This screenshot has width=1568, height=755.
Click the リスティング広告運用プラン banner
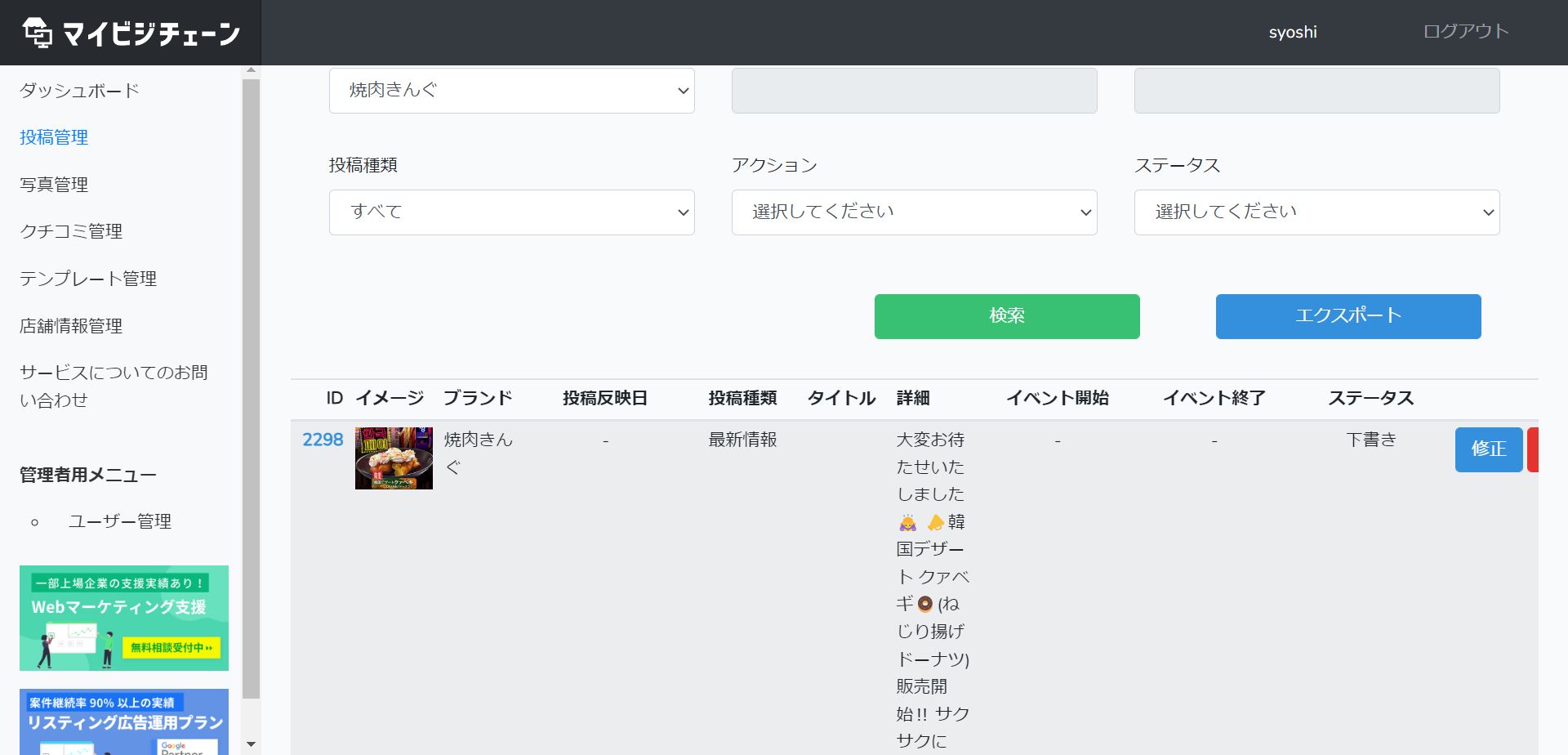click(124, 721)
